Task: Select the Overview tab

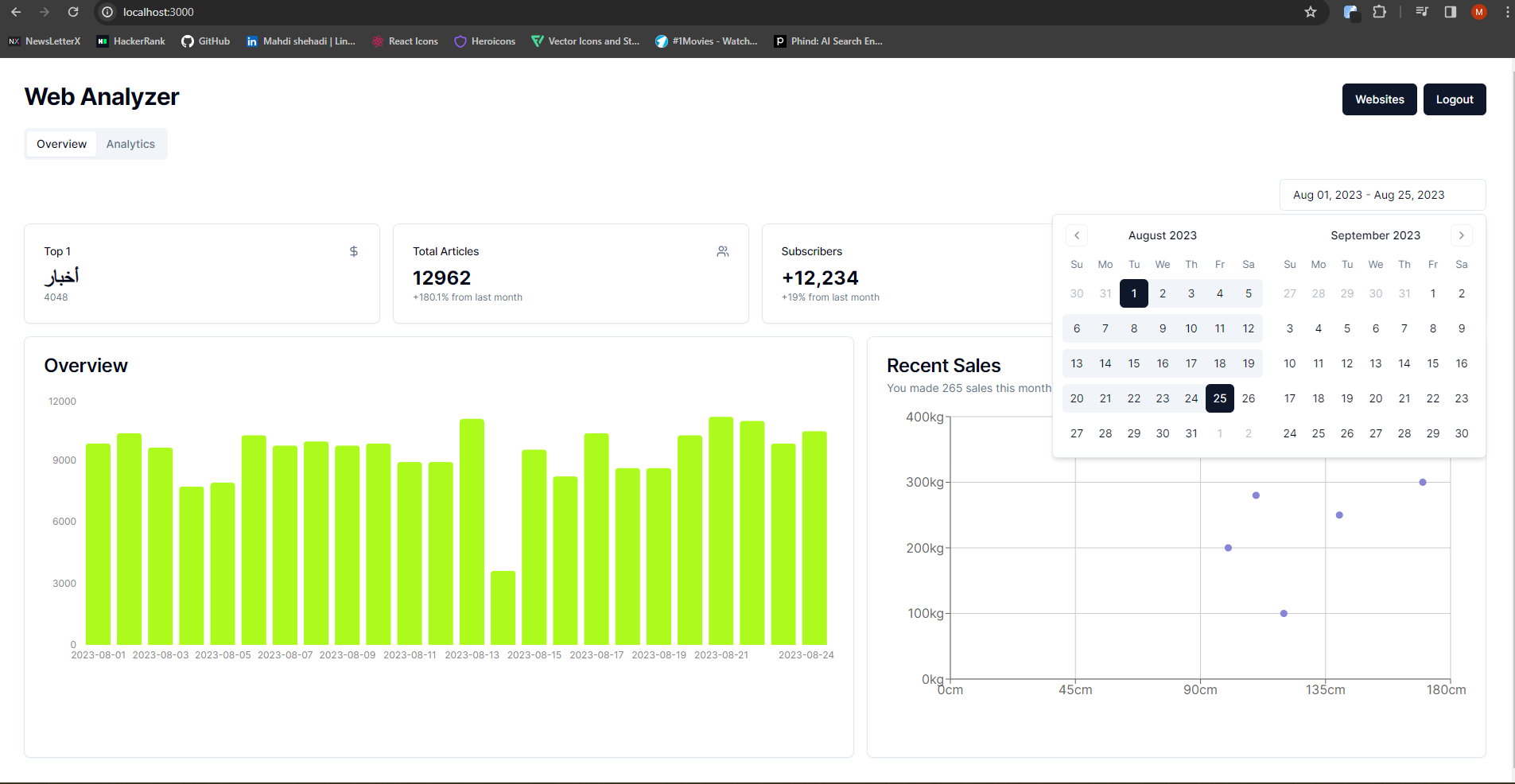Action: 61,144
